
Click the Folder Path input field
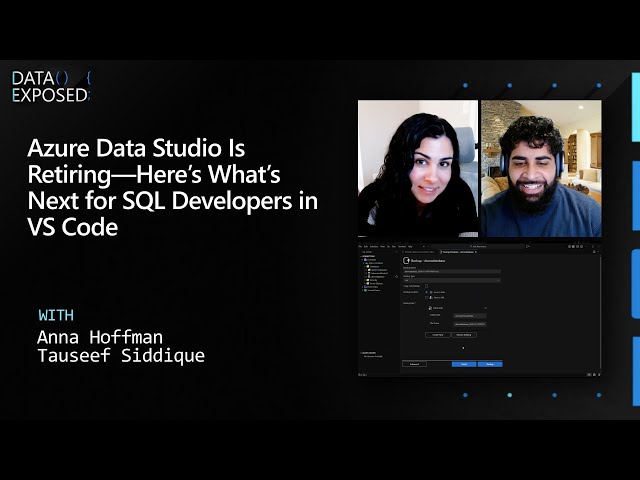pos(470,316)
